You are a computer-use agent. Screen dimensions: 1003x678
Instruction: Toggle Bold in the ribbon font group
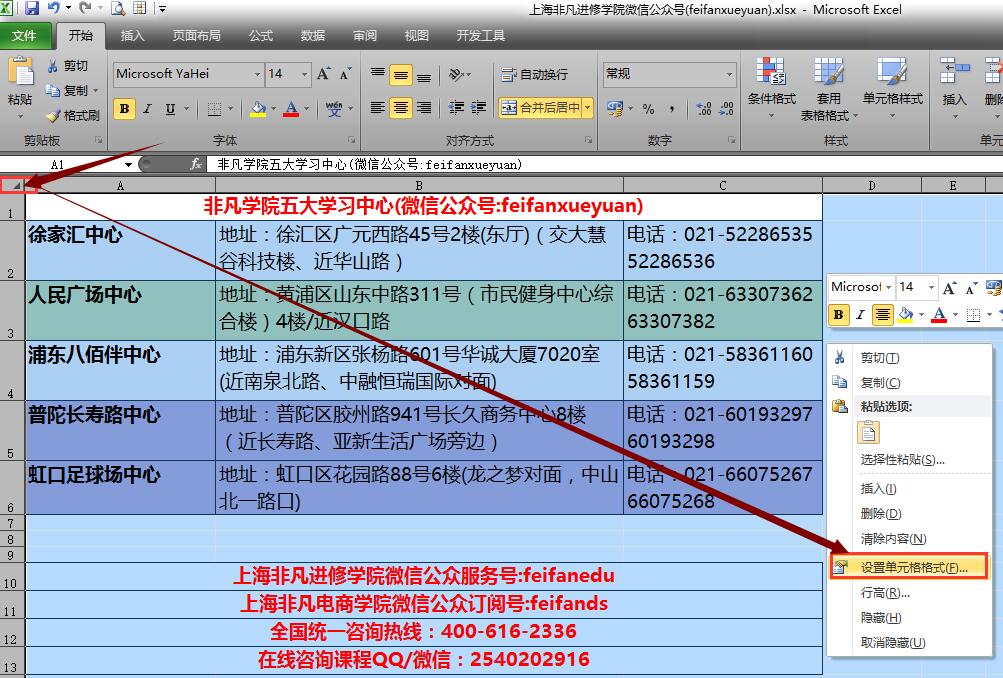coord(125,109)
